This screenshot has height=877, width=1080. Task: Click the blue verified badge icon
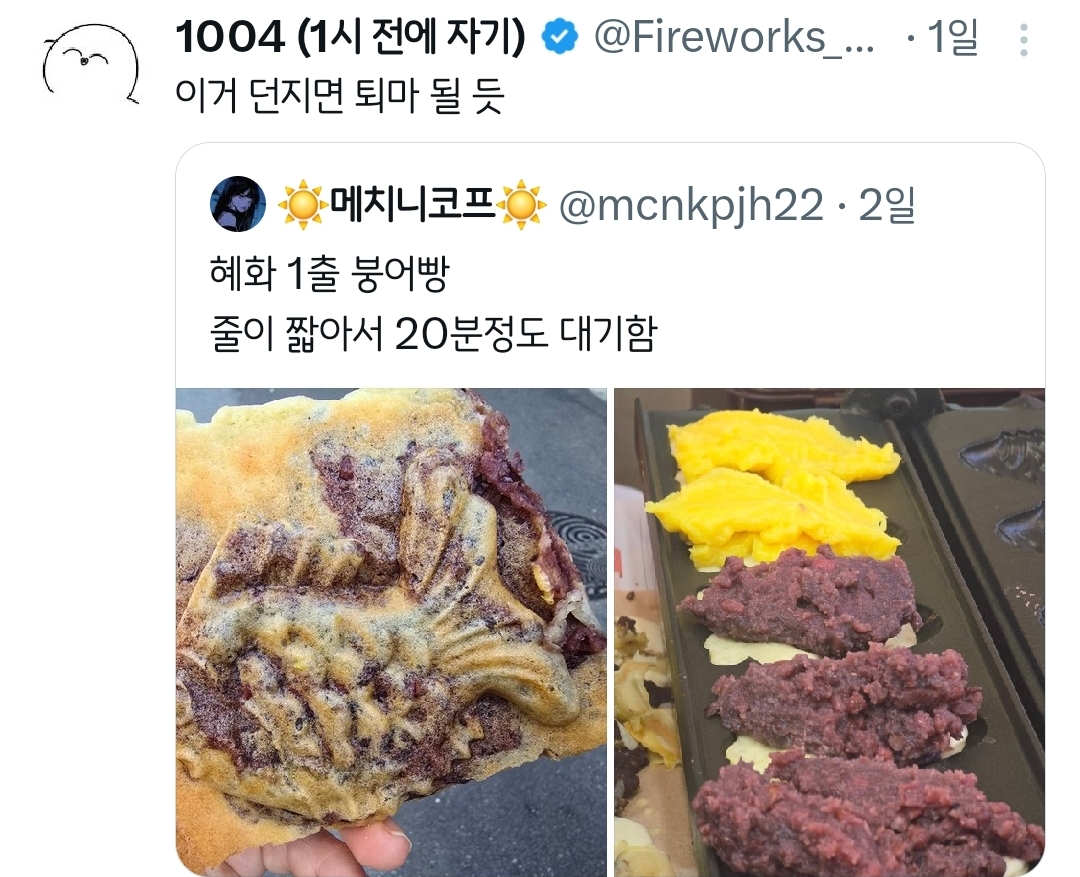(559, 37)
